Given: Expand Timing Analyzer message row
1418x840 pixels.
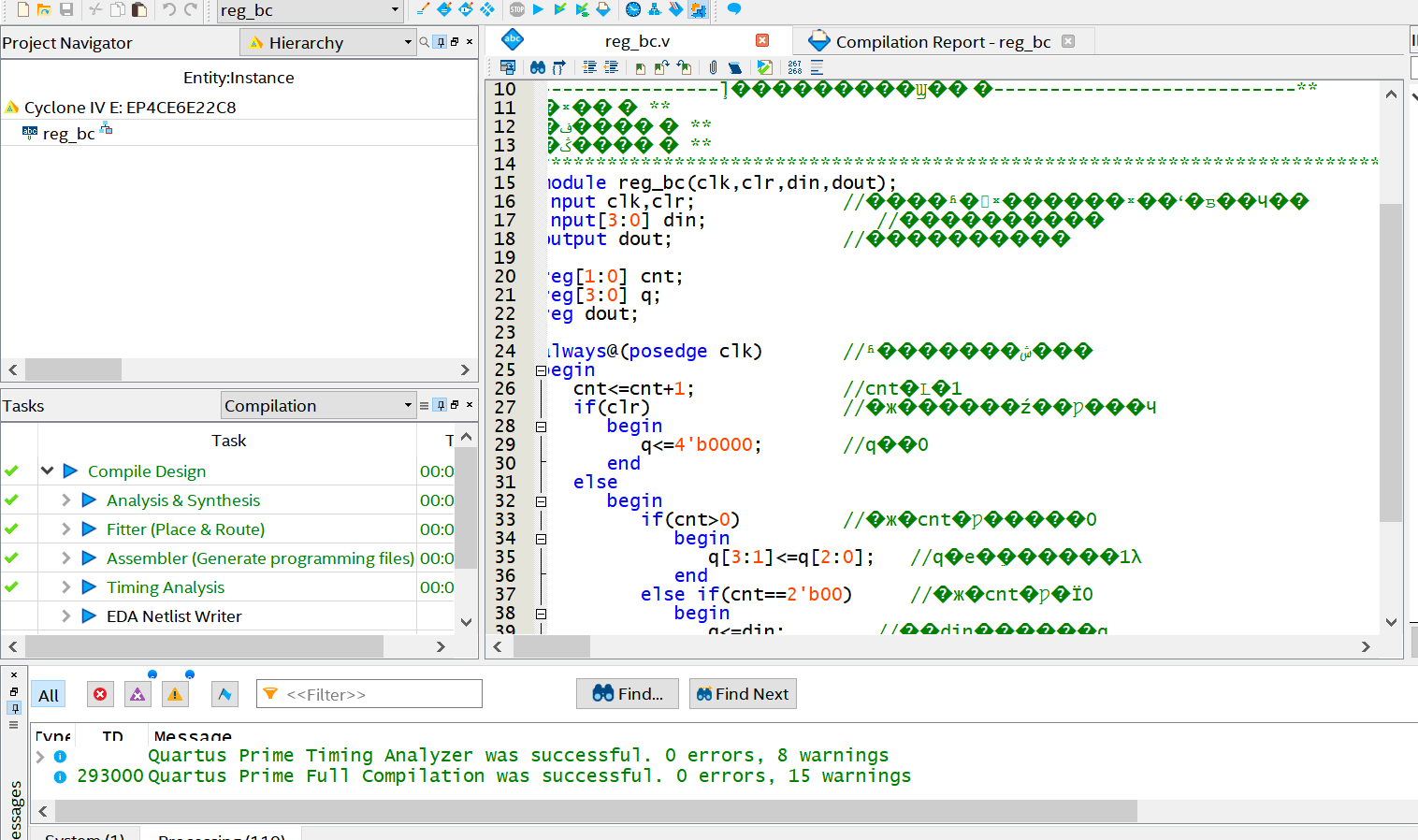Looking at the screenshot, I should (40, 756).
